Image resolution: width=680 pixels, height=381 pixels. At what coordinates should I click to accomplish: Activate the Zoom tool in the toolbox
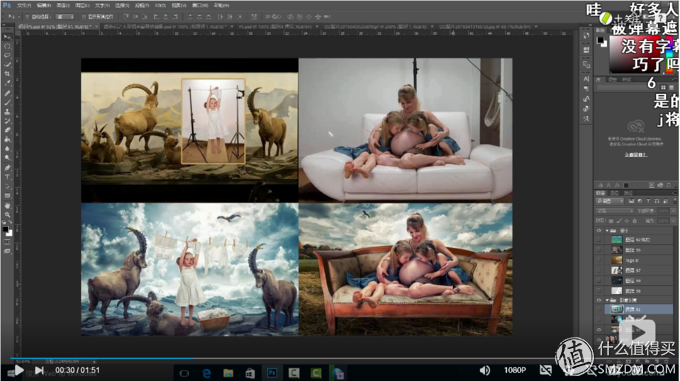click(x=7, y=215)
